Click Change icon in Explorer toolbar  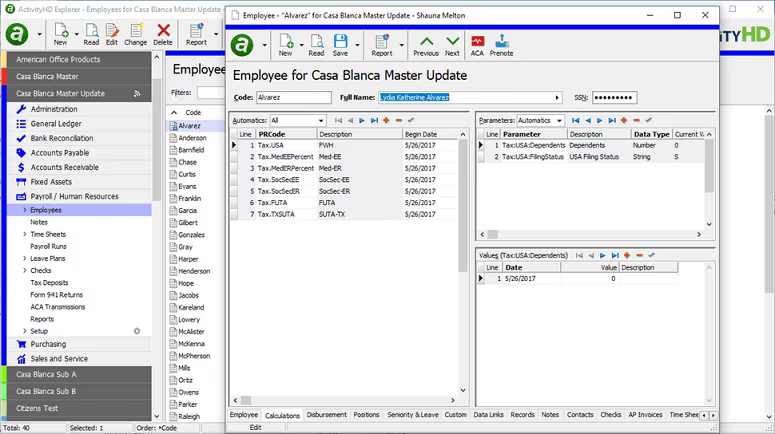pyautogui.click(x=135, y=35)
